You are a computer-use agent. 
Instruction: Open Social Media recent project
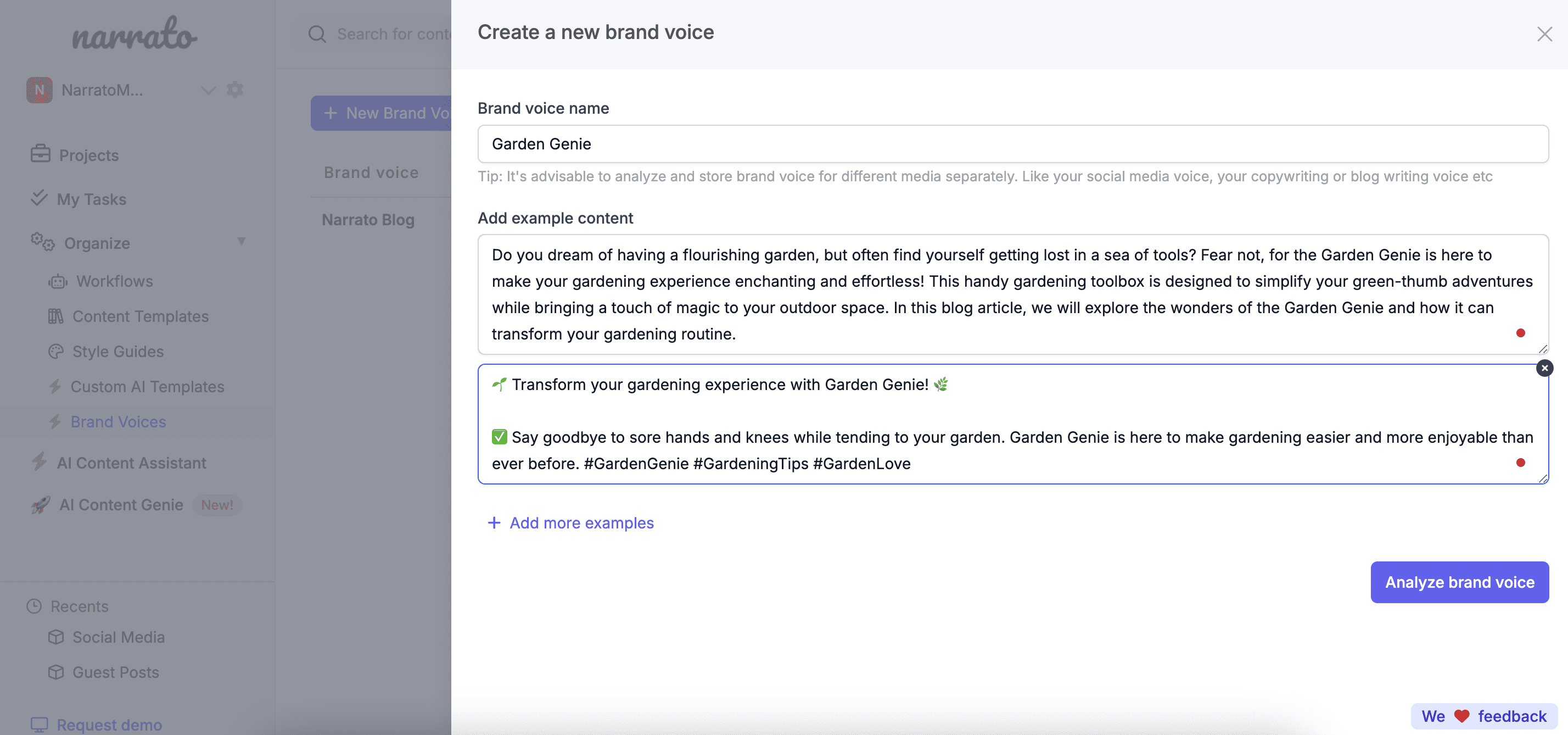[118, 637]
